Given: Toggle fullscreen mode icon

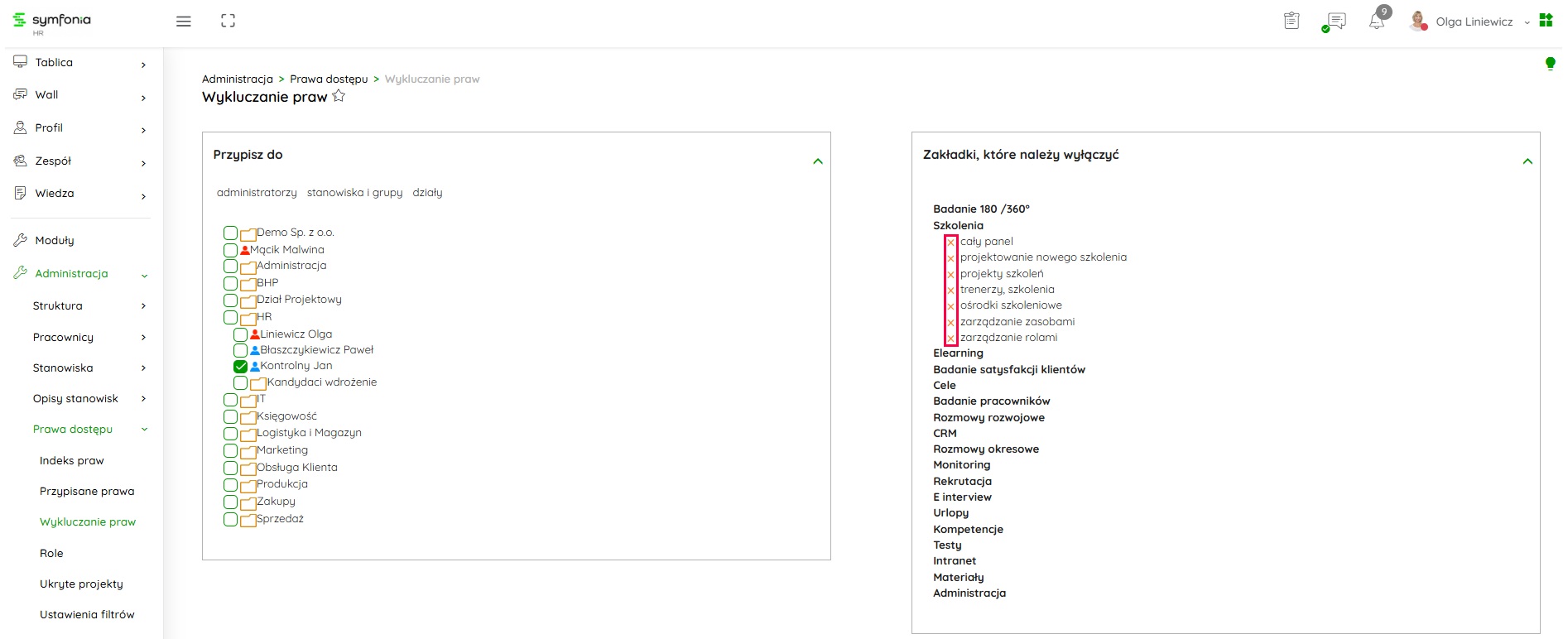Looking at the screenshot, I should click(x=228, y=22).
